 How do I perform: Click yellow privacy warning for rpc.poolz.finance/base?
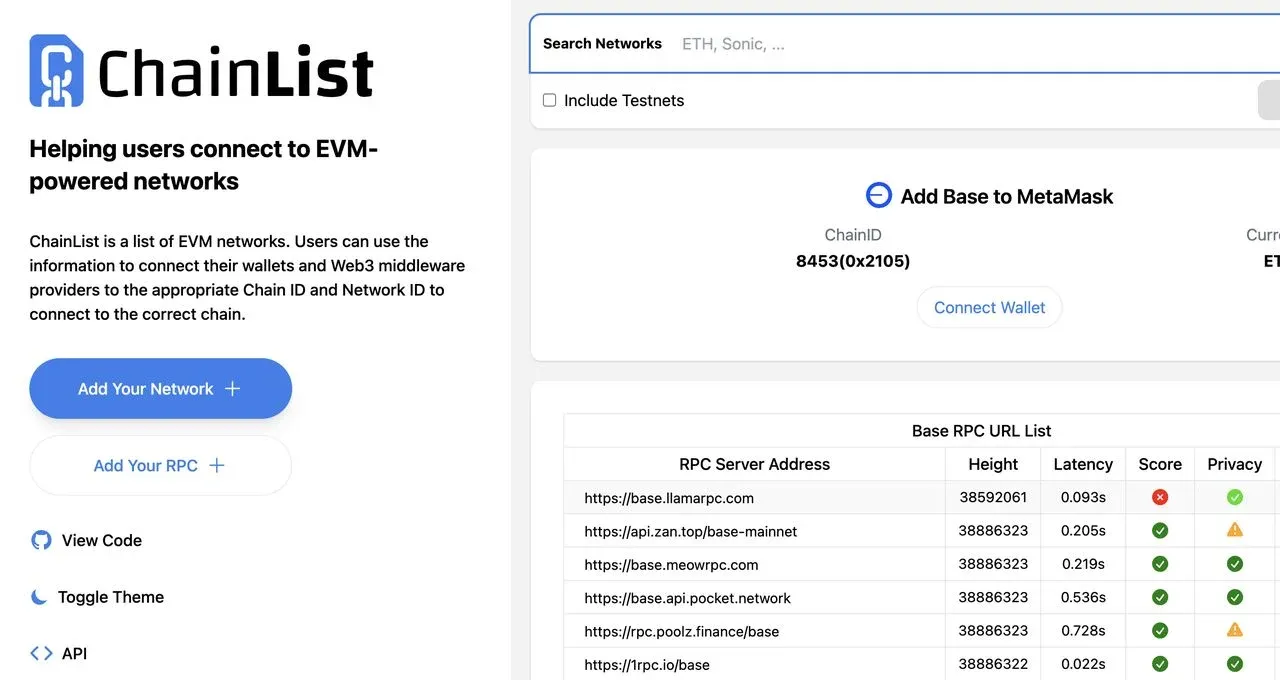1234,630
